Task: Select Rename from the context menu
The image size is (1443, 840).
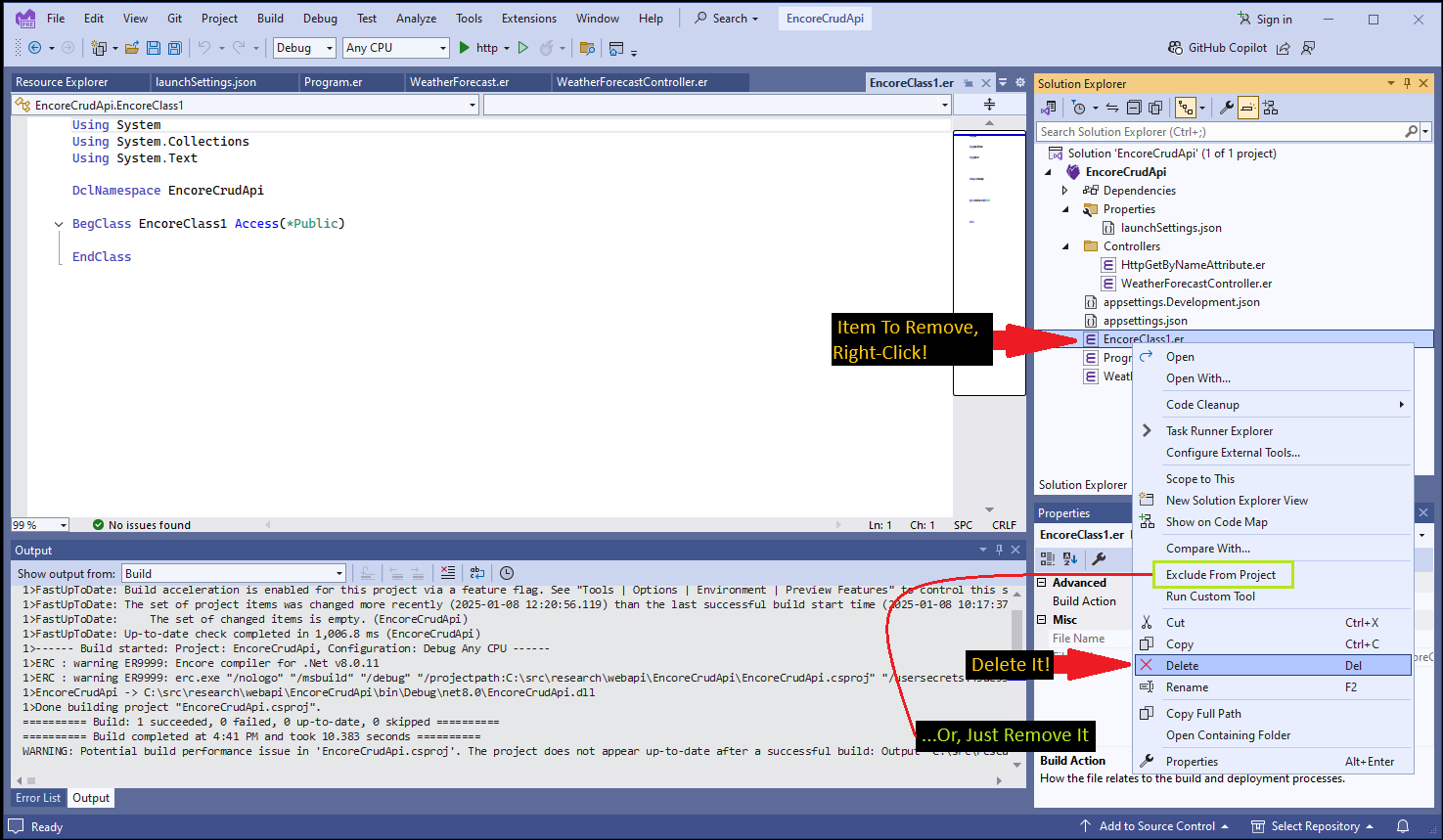Action: [1273, 687]
